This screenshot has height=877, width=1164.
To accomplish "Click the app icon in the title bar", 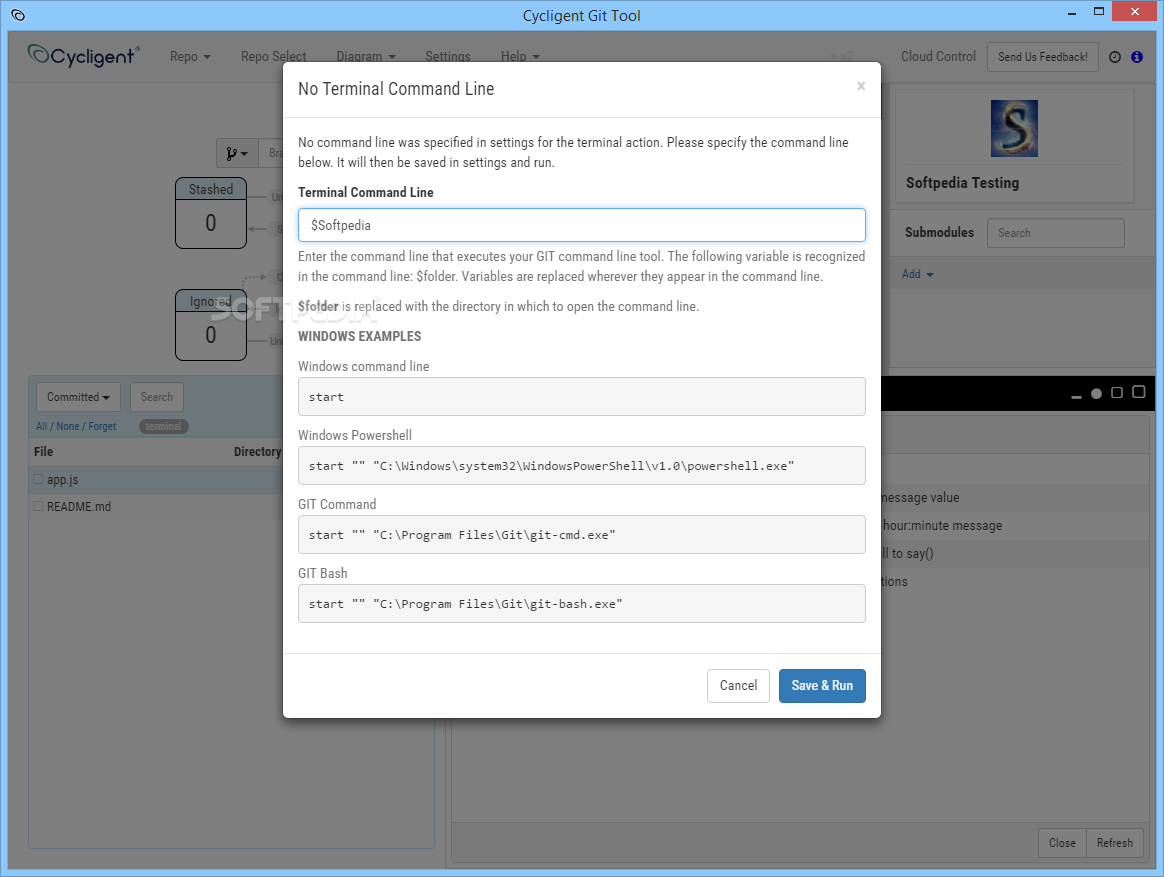I will pyautogui.click(x=19, y=15).
